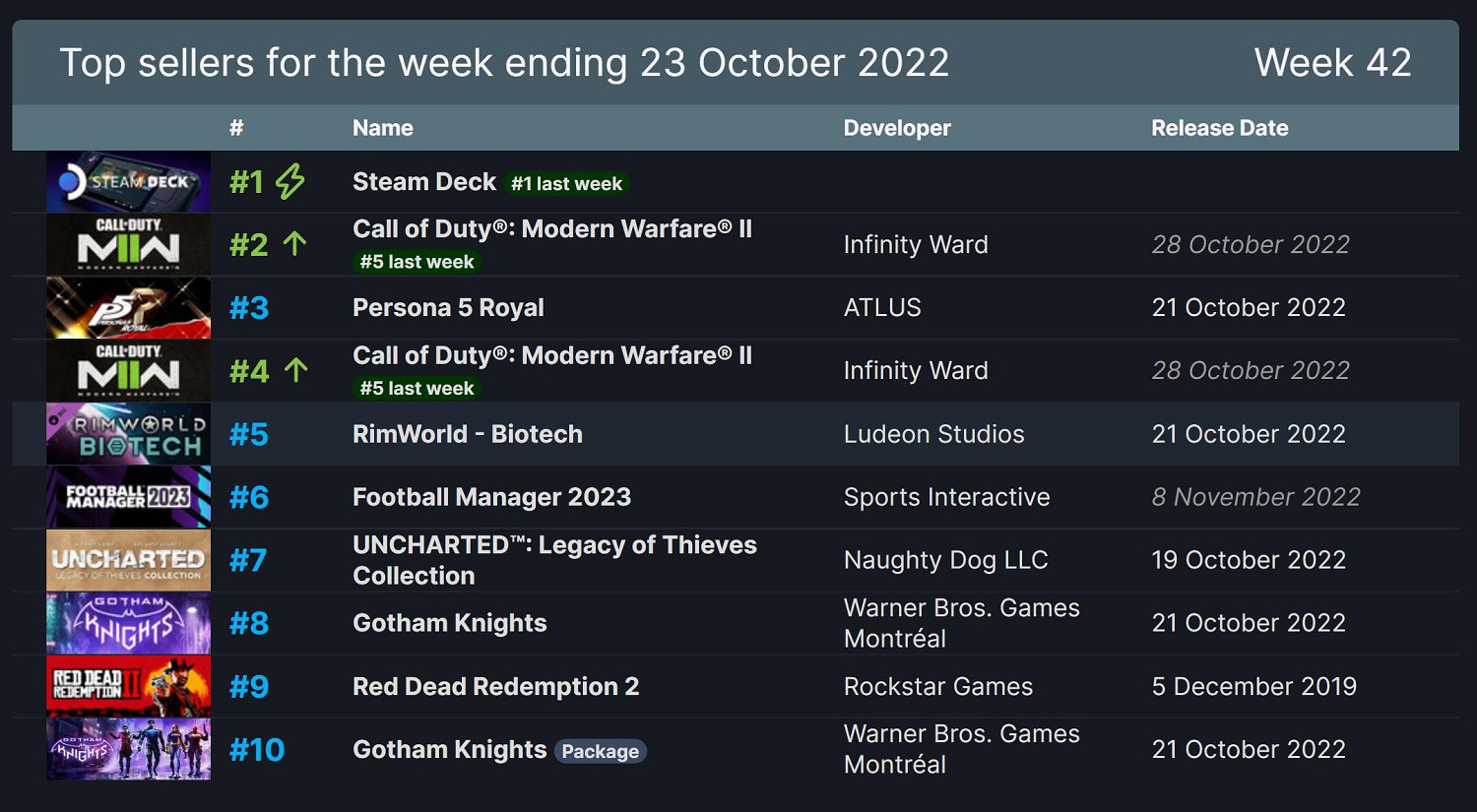Select the Football Manager 2023 thumbnail
Viewport: 1477px width, 812px height.
coord(128,497)
